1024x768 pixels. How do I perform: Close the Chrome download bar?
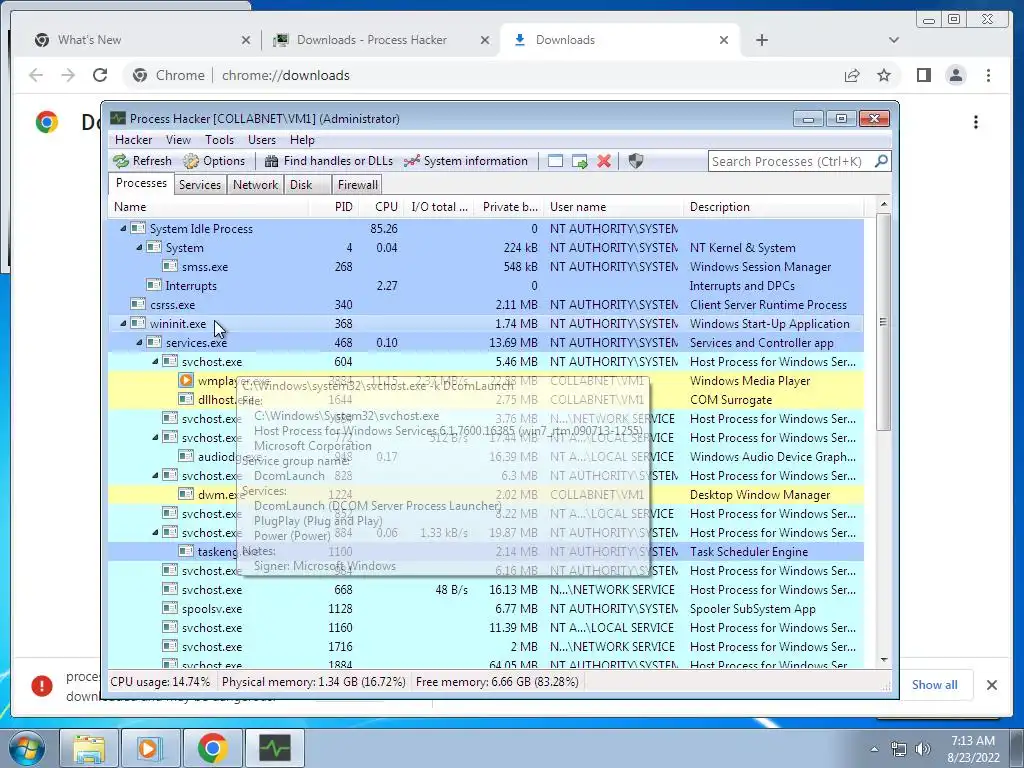tap(991, 684)
